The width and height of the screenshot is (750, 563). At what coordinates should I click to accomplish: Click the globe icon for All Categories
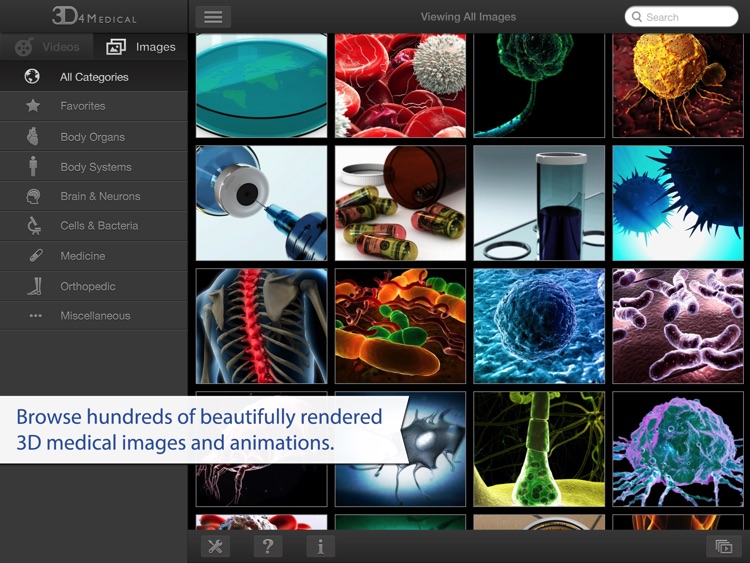coord(32,77)
